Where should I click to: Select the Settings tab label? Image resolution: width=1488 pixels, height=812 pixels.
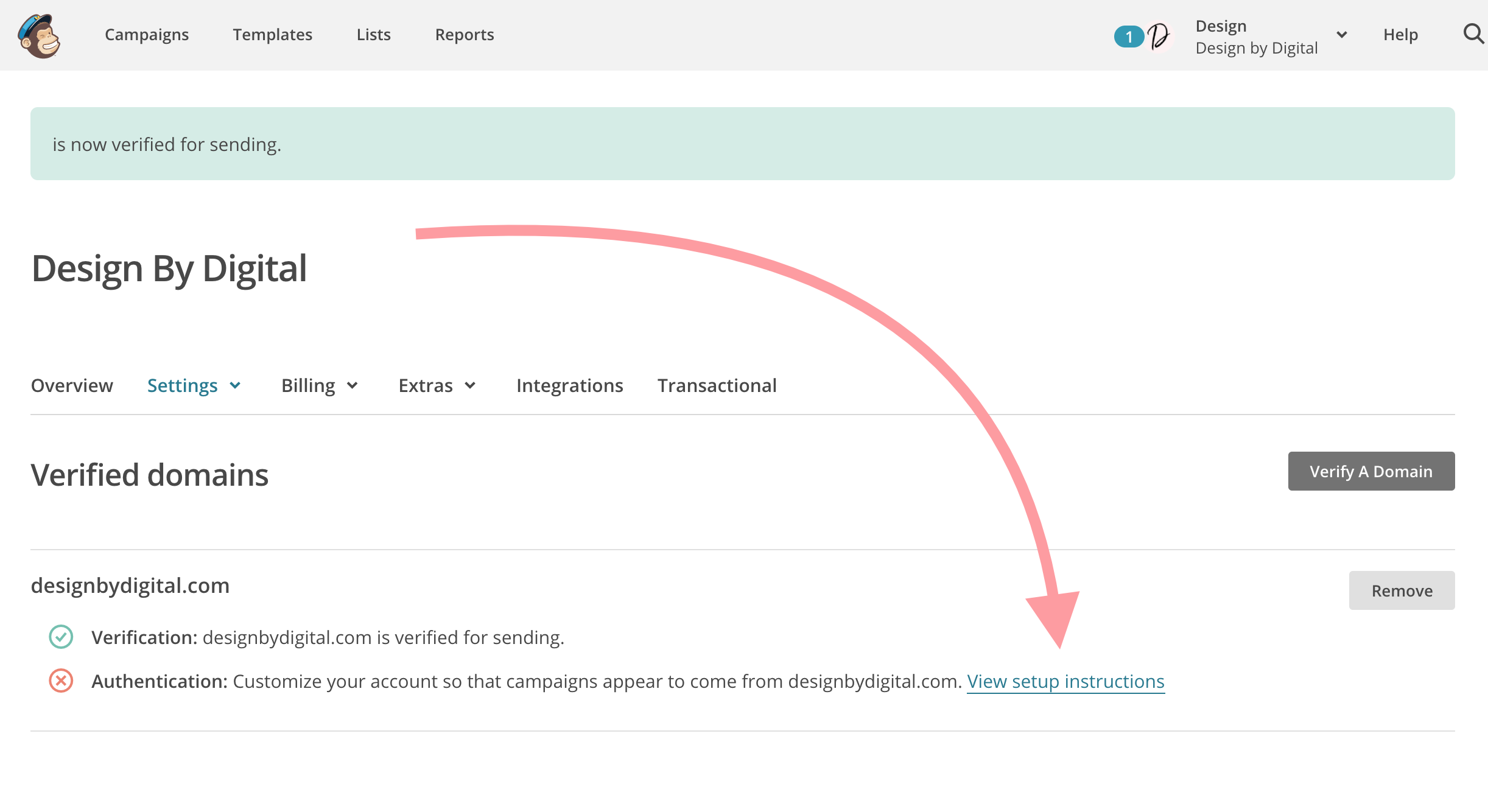point(183,385)
